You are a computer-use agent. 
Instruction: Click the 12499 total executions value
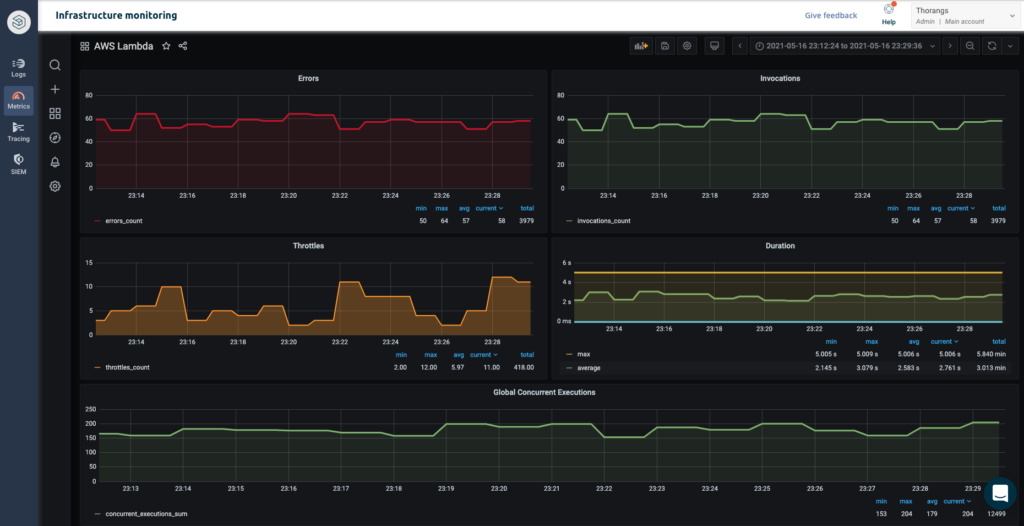coord(995,514)
